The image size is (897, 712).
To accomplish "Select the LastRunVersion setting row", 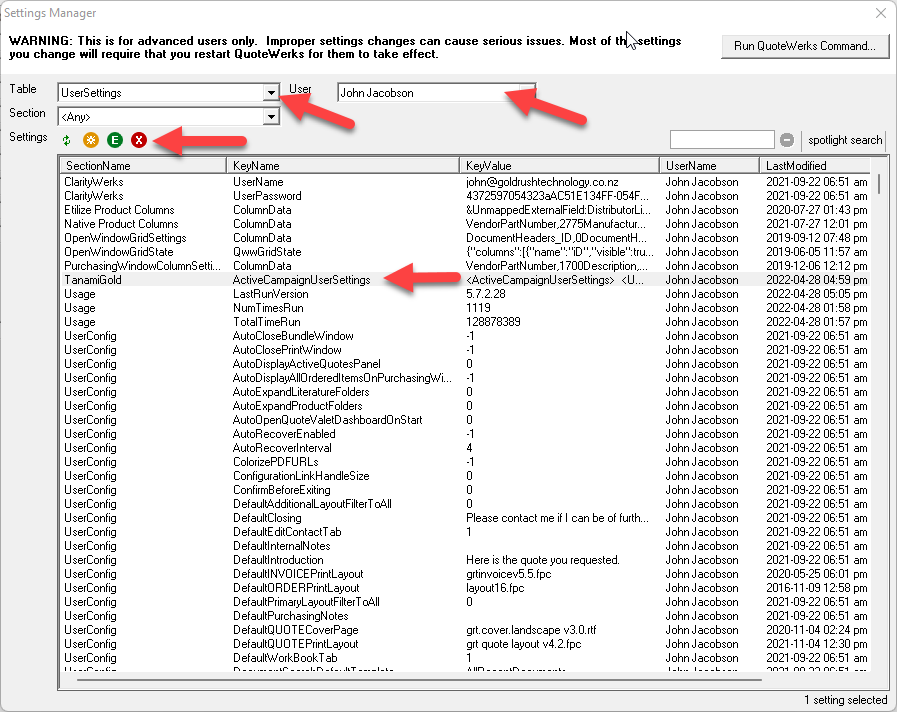I will coord(271,294).
